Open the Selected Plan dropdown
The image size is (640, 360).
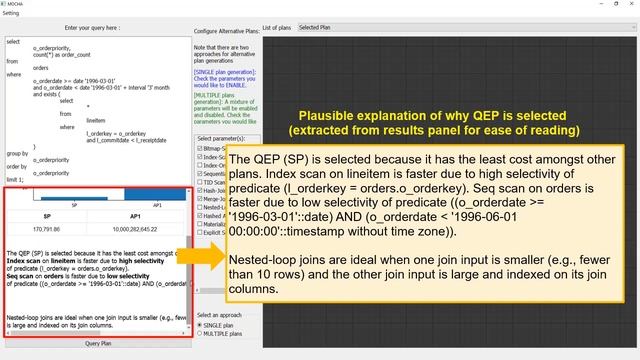coord(467,27)
